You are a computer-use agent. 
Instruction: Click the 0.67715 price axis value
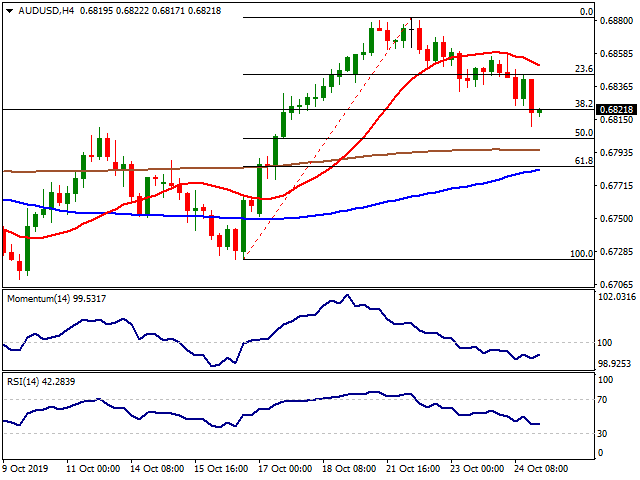(x=617, y=186)
